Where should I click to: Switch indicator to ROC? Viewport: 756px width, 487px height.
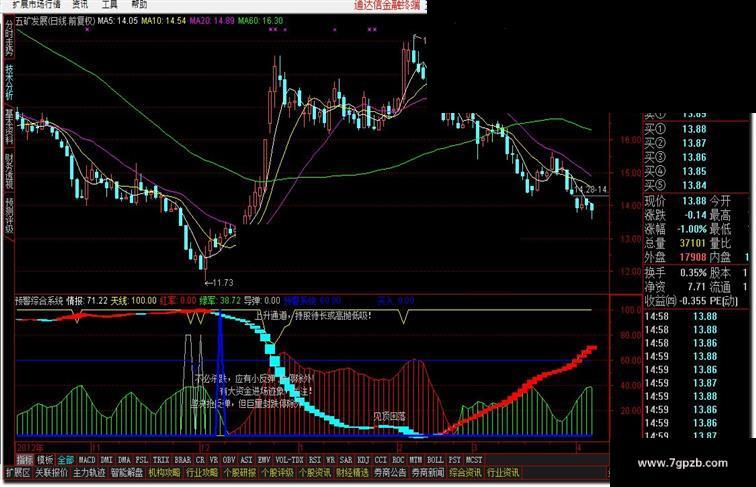tap(398, 460)
